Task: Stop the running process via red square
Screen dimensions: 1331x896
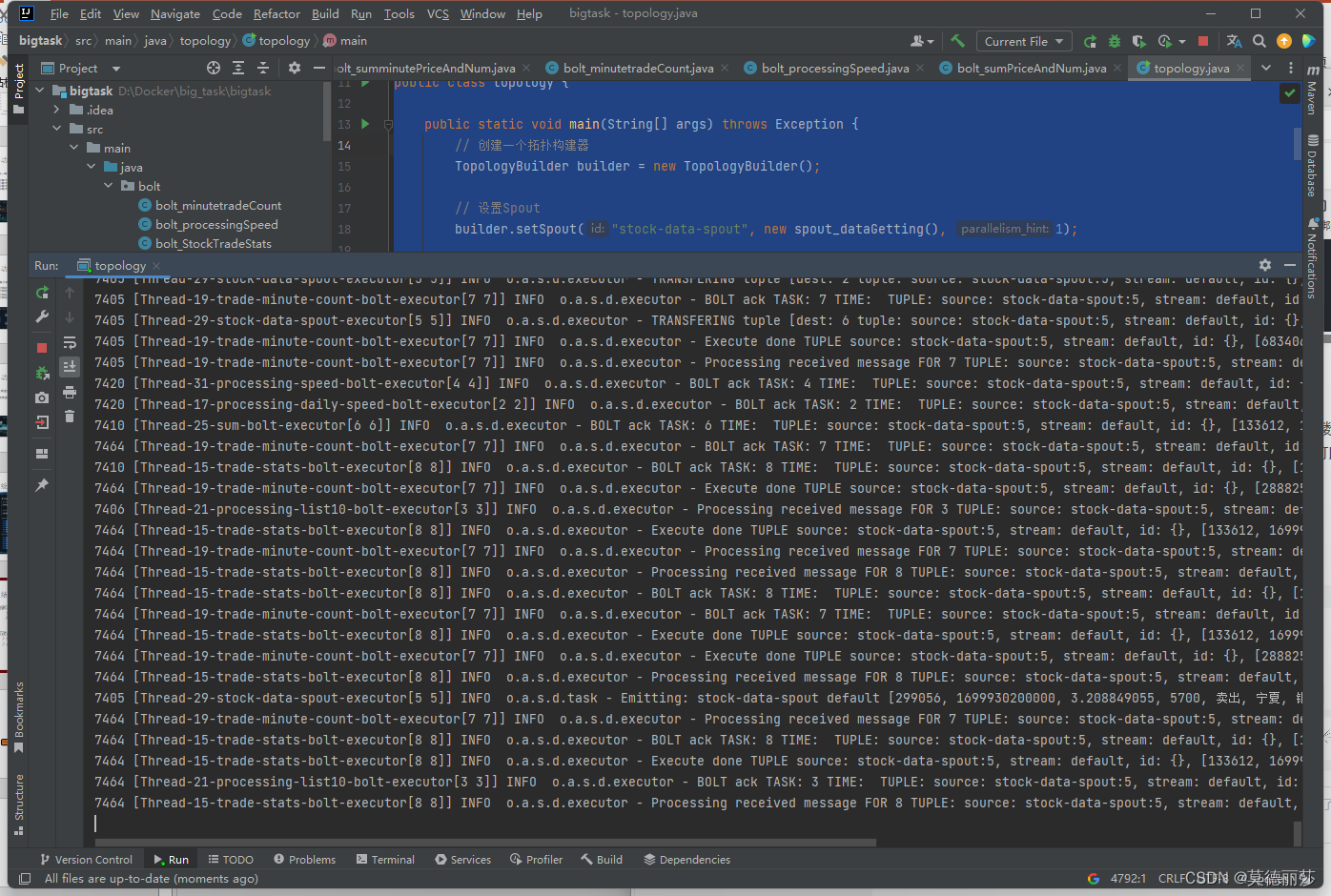Action: pos(42,348)
